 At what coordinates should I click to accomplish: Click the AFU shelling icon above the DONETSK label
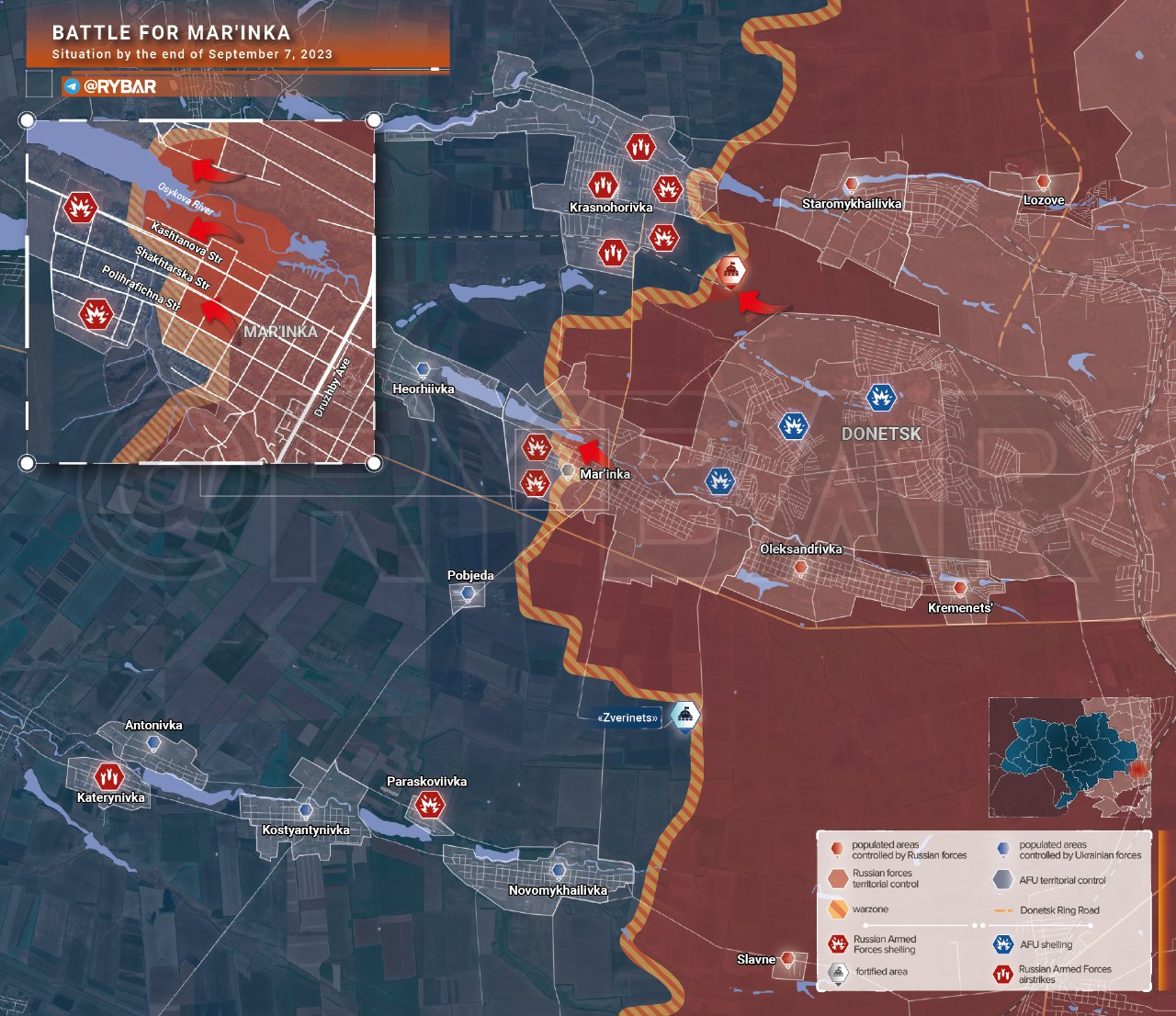(881, 398)
